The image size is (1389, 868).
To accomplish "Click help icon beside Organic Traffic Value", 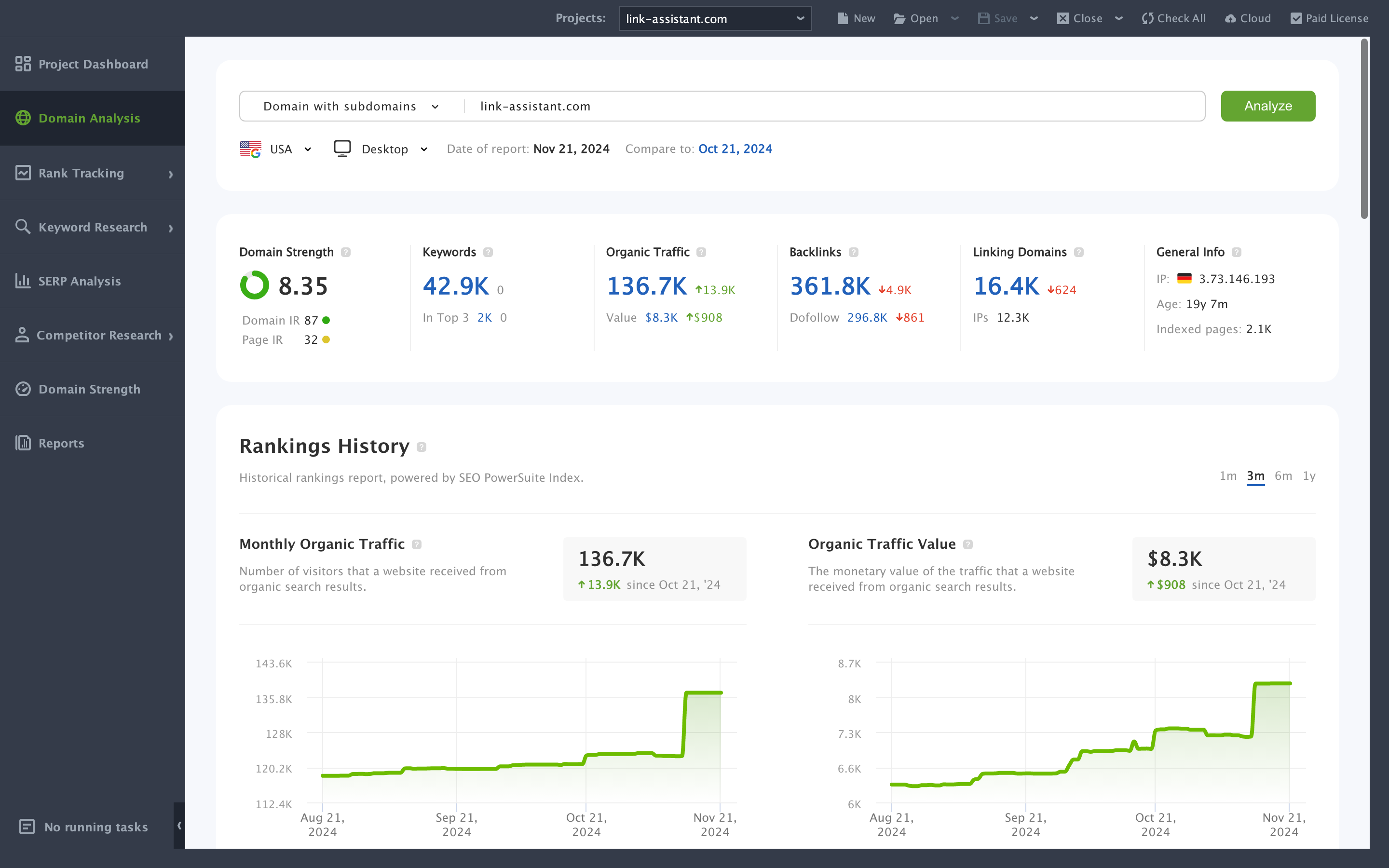I will click(x=967, y=544).
